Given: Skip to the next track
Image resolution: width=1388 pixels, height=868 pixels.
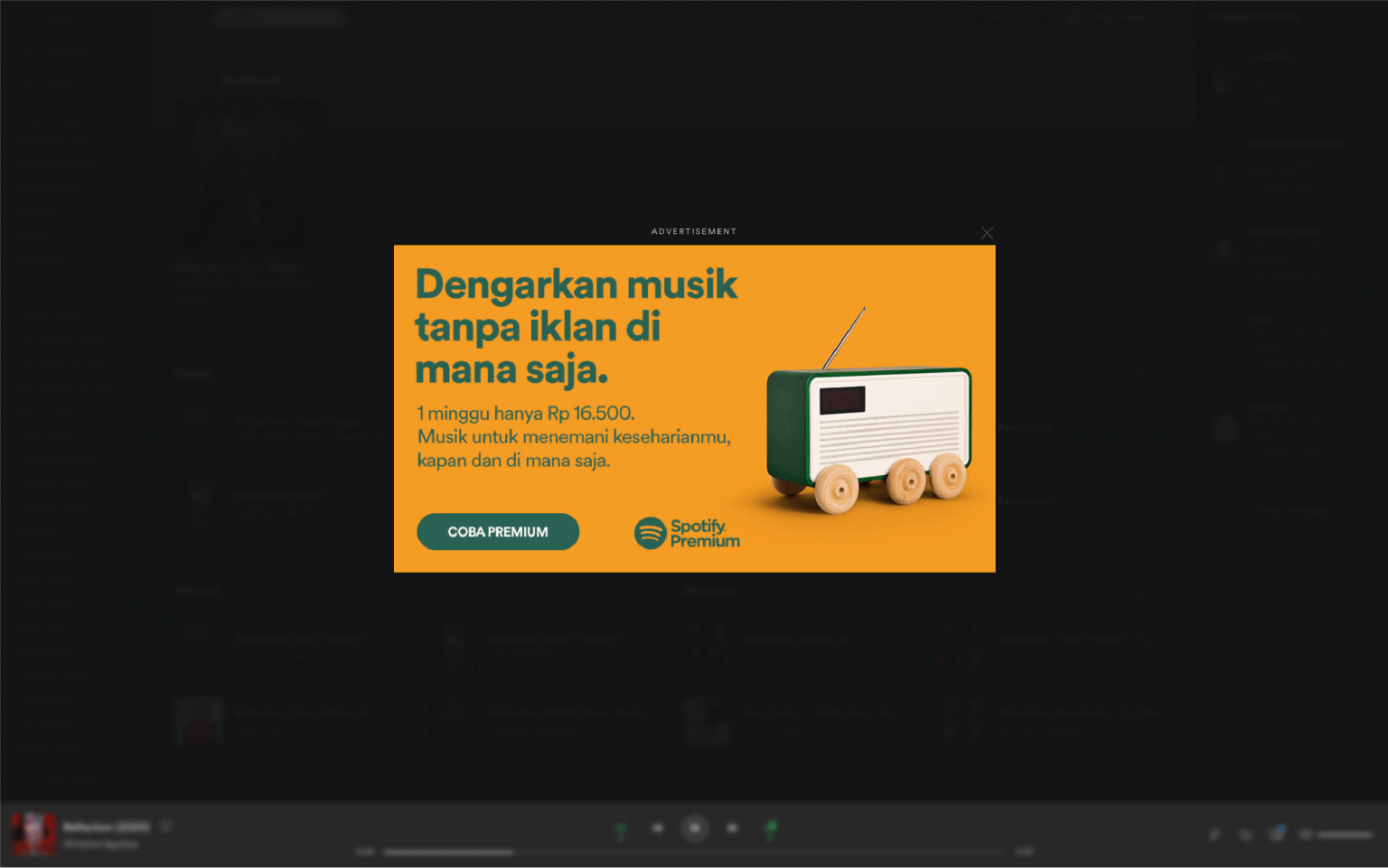Looking at the screenshot, I should coord(732,828).
